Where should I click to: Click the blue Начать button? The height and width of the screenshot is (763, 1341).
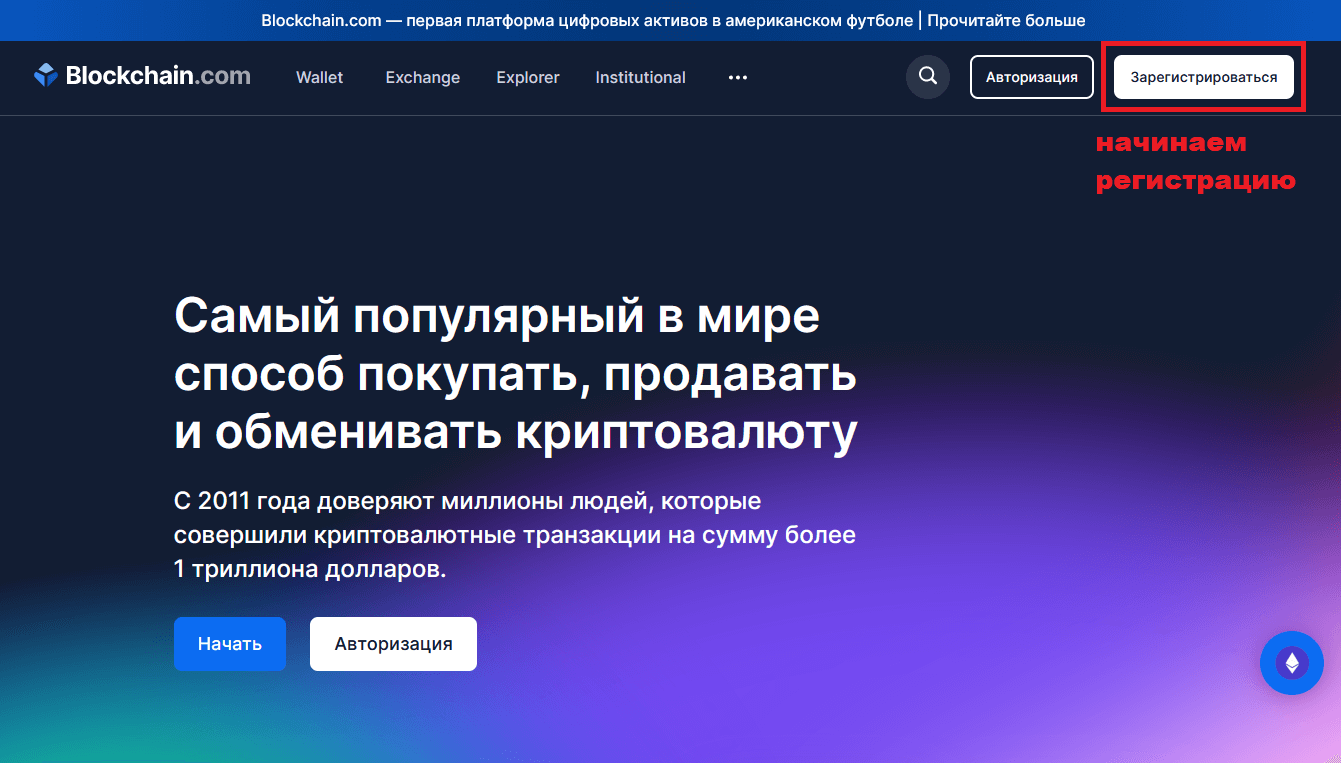[229, 644]
